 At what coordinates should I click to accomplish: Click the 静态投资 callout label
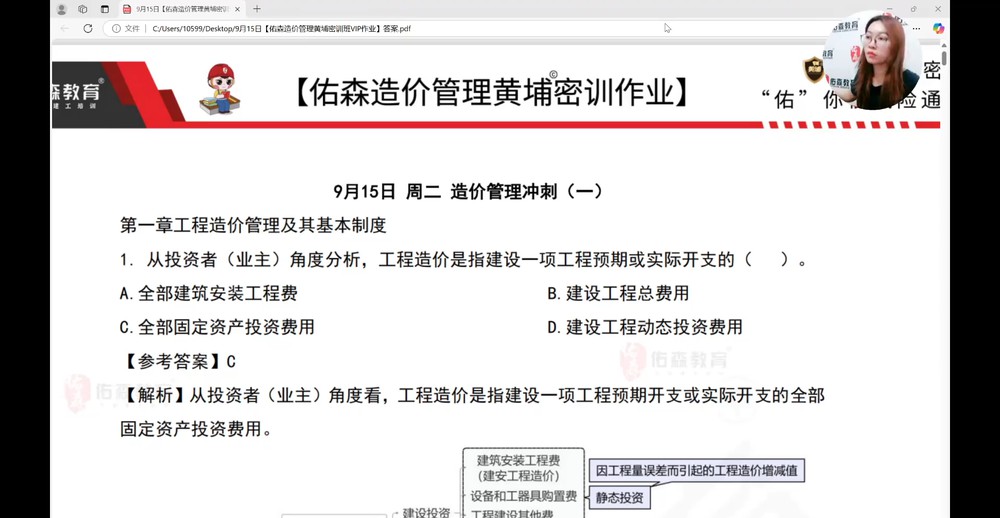coord(619,498)
